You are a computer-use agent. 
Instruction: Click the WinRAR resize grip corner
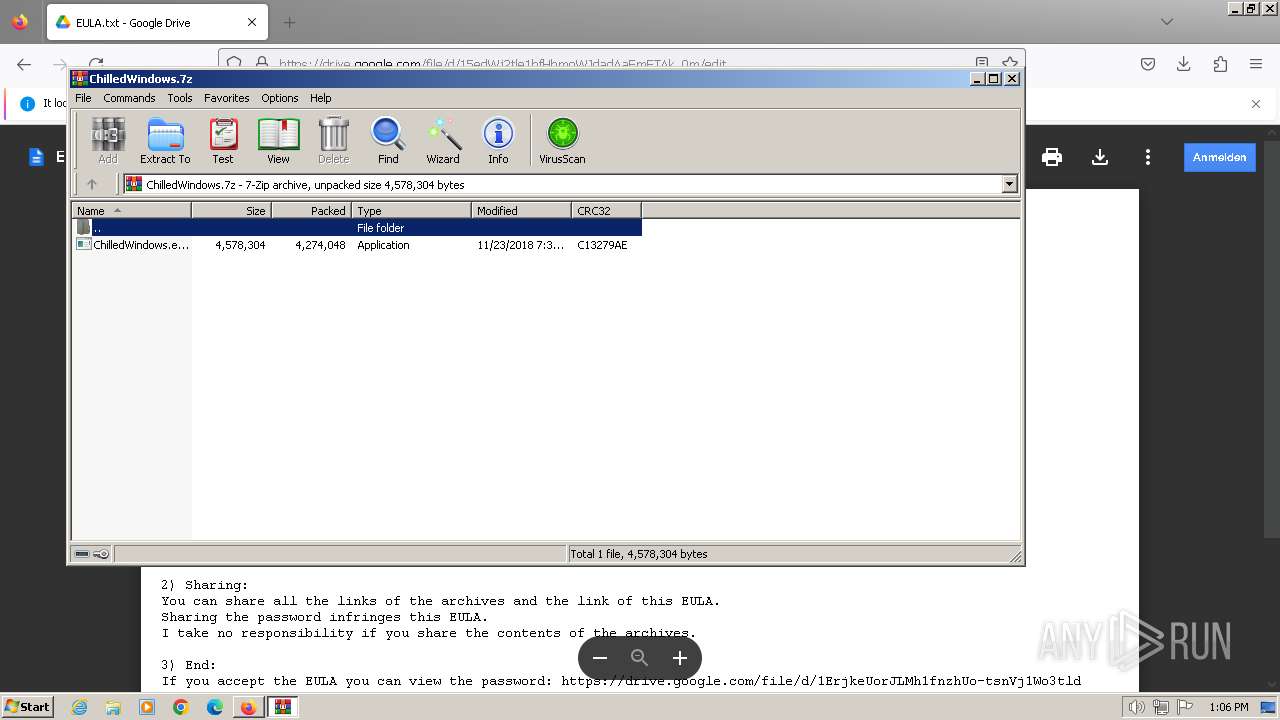tap(1015, 556)
